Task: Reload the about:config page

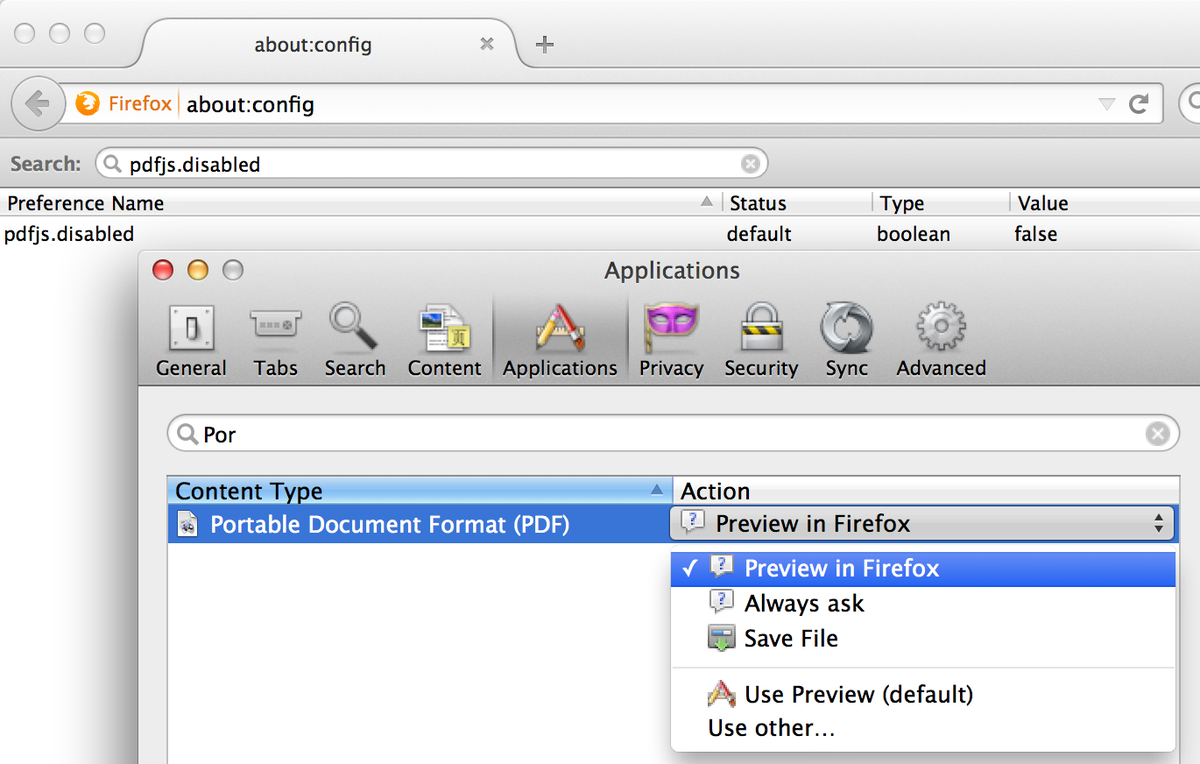Action: tap(1138, 104)
